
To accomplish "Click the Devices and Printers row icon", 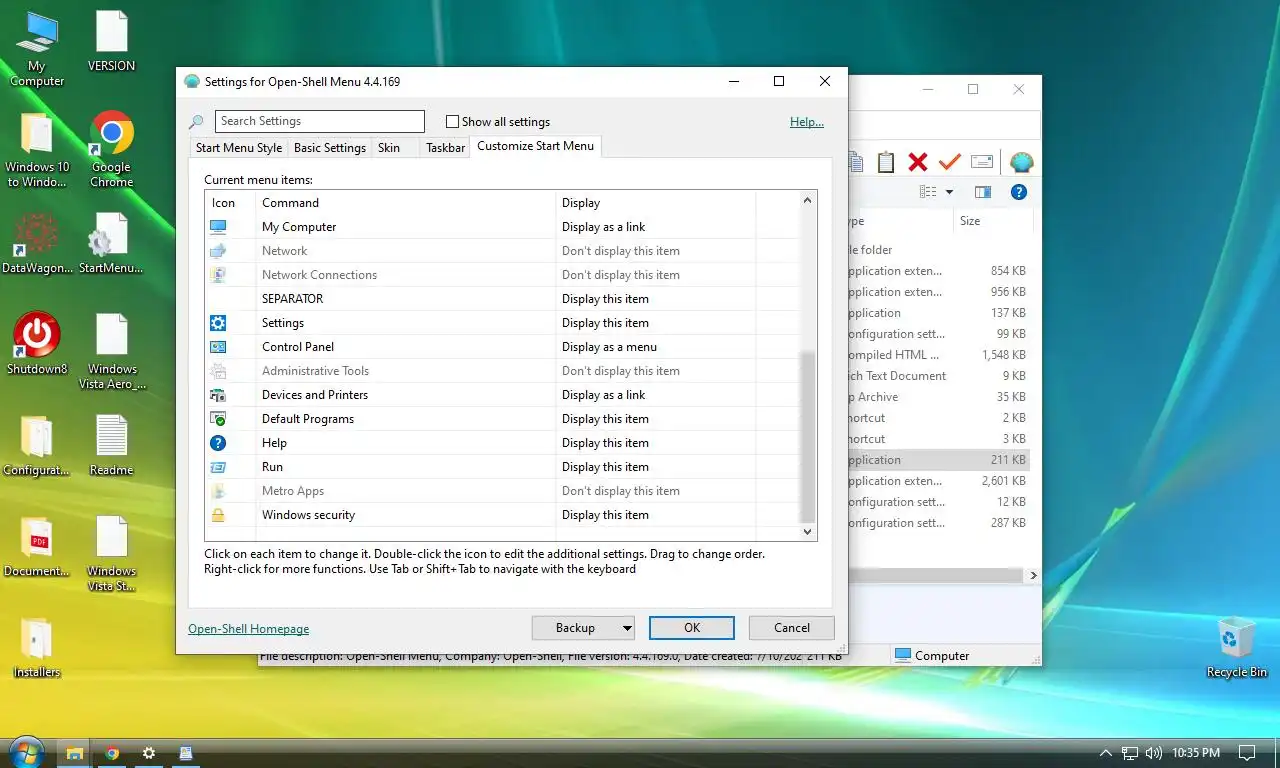I will pos(218,395).
